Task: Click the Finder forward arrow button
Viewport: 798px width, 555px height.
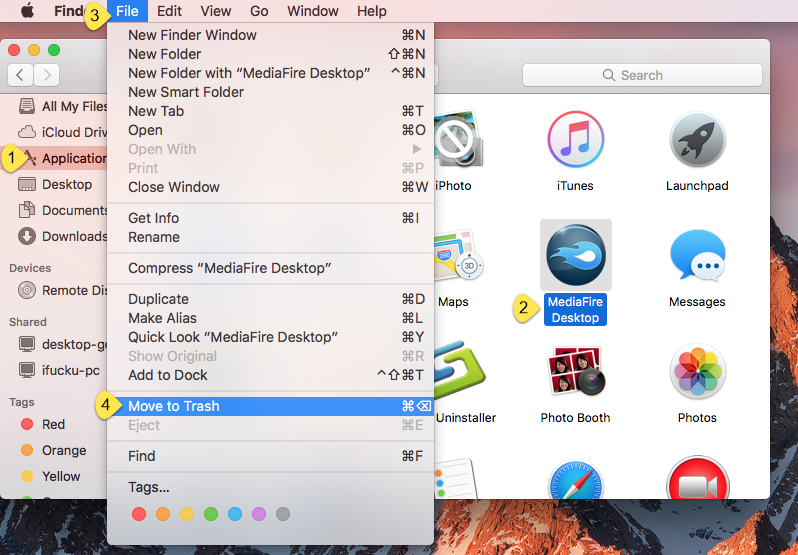Action: (47, 75)
